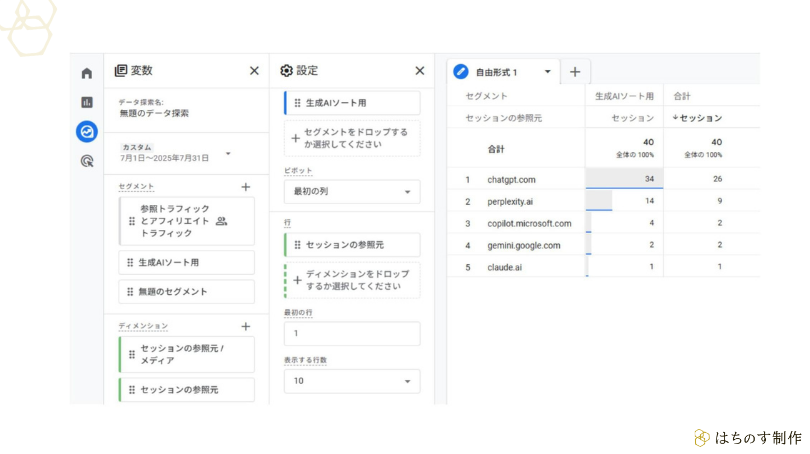Open the ピボット 最初の列 dropdown
Screen dimensions: 810x454
(x=352, y=192)
